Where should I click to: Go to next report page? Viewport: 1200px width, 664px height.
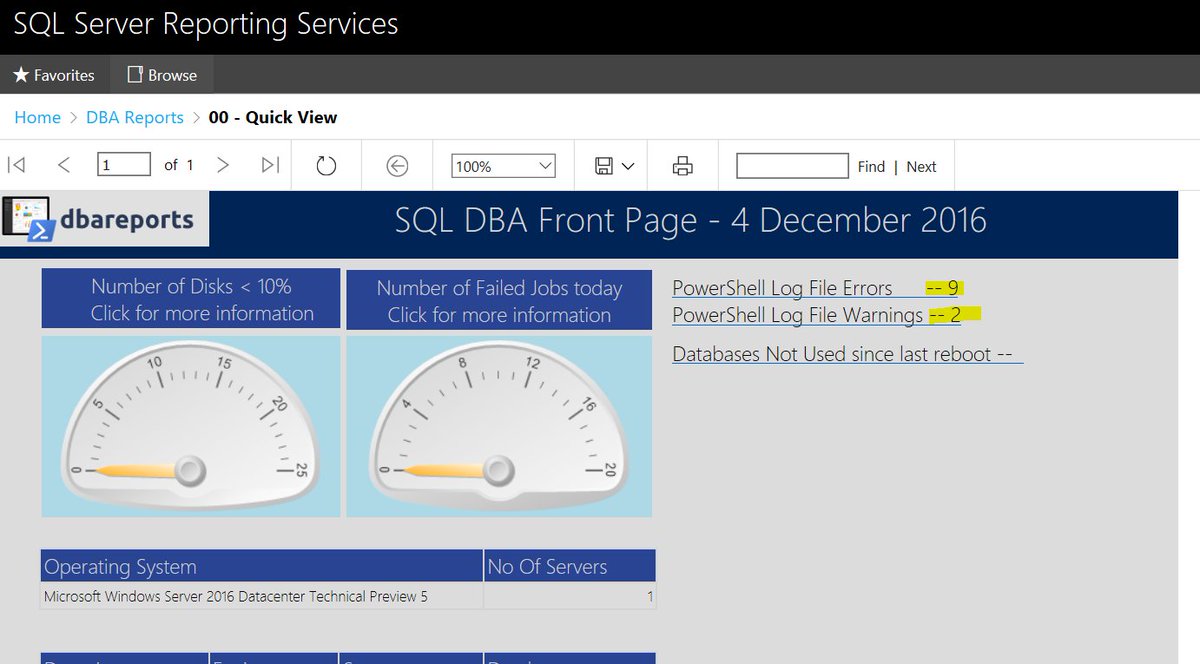(x=223, y=165)
